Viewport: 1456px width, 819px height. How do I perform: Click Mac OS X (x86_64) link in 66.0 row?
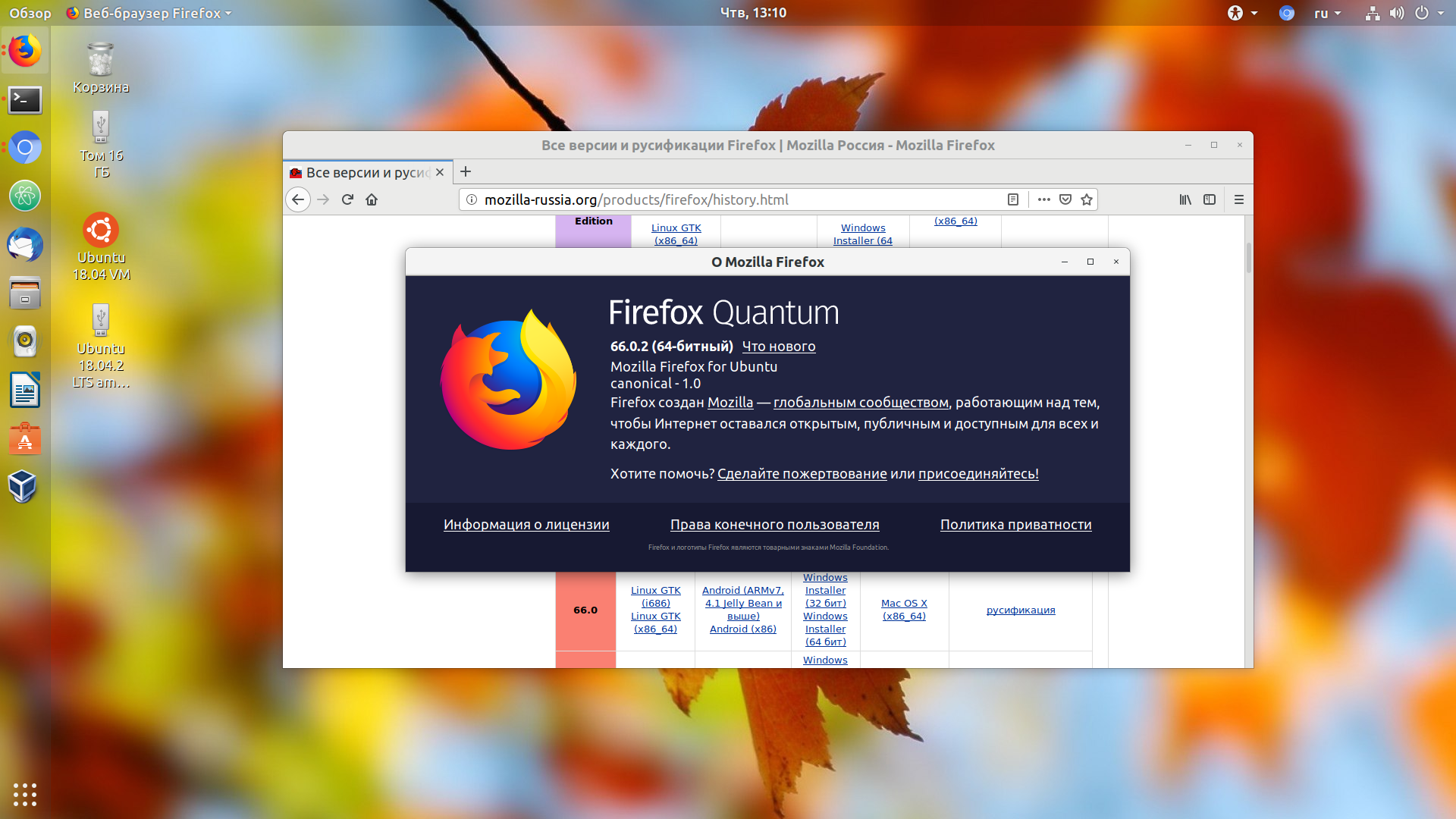(904, 610)
